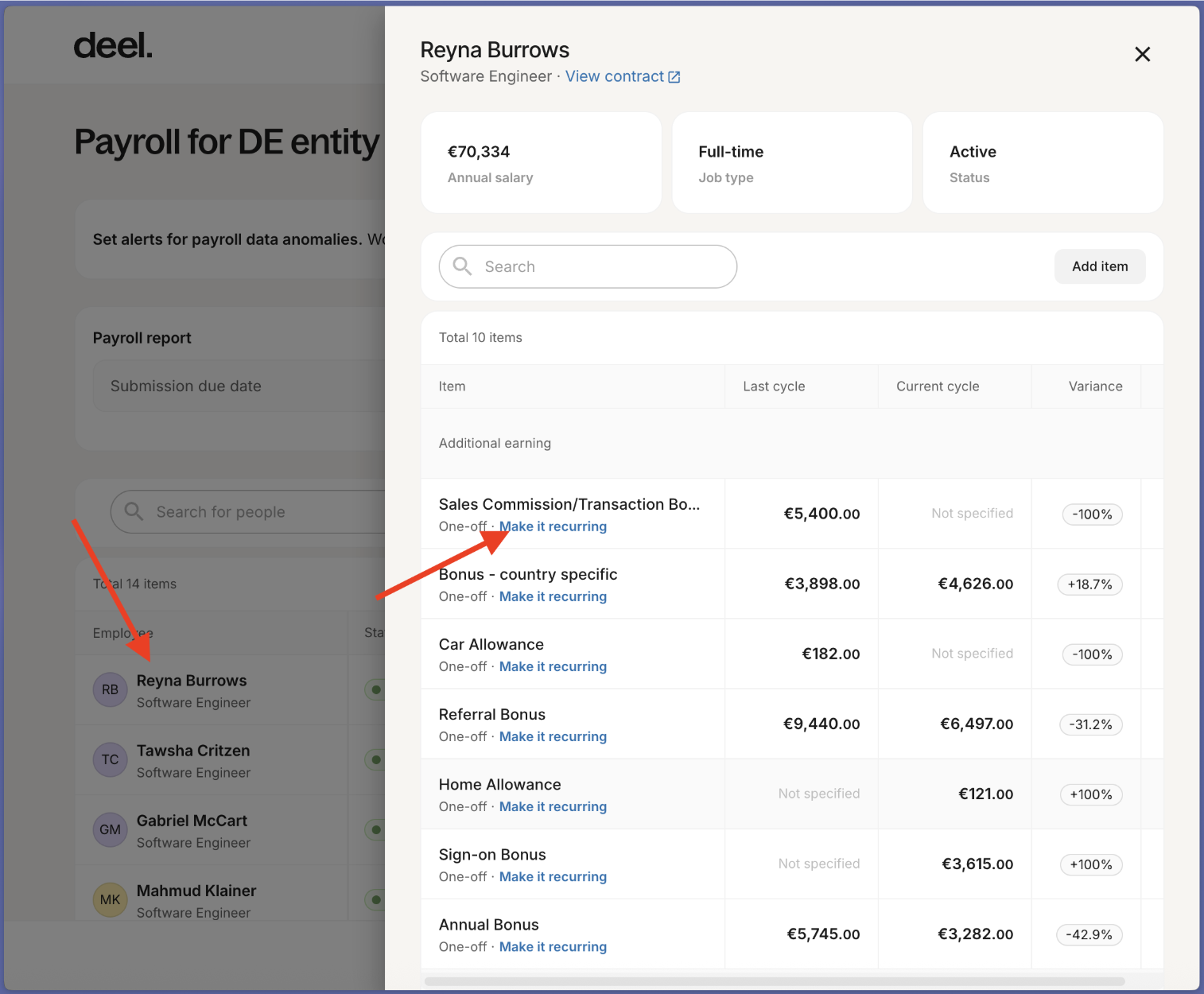Image resolution: width=1204 pixels, height=994 pixels.
Task: Click the deel logo
Action: pos(112,46)
